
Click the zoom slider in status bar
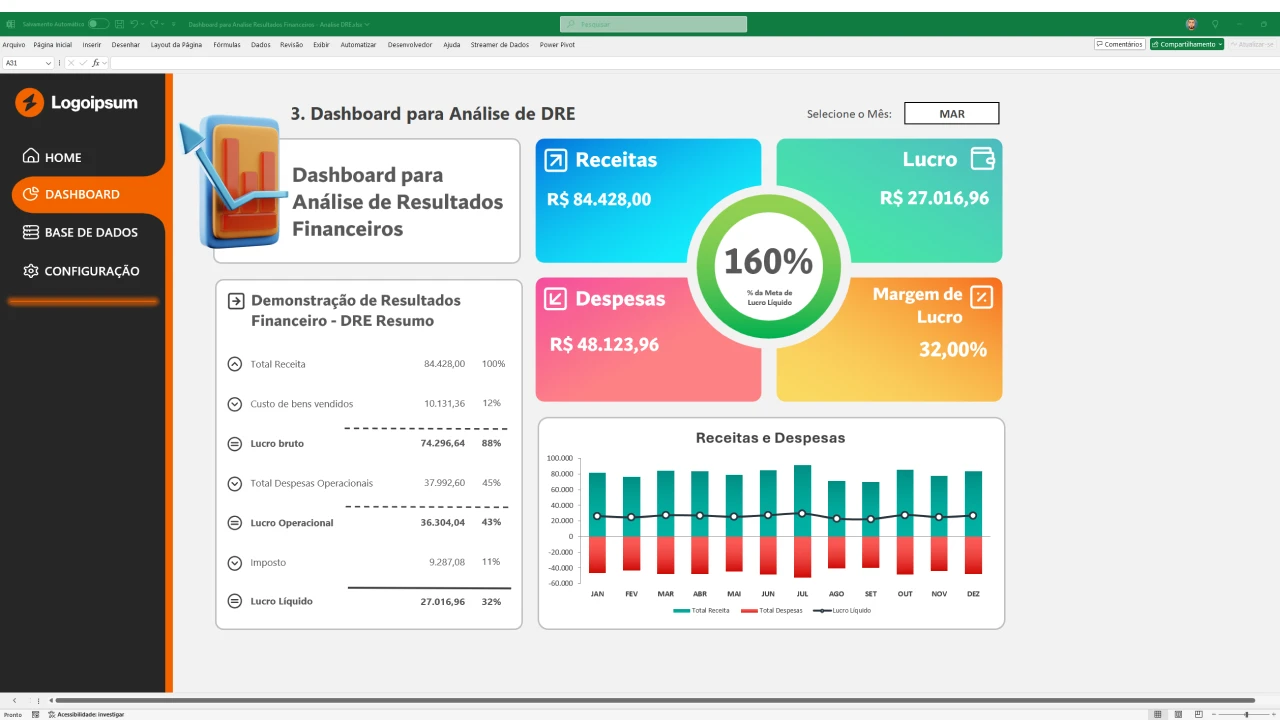point(1245,714)
